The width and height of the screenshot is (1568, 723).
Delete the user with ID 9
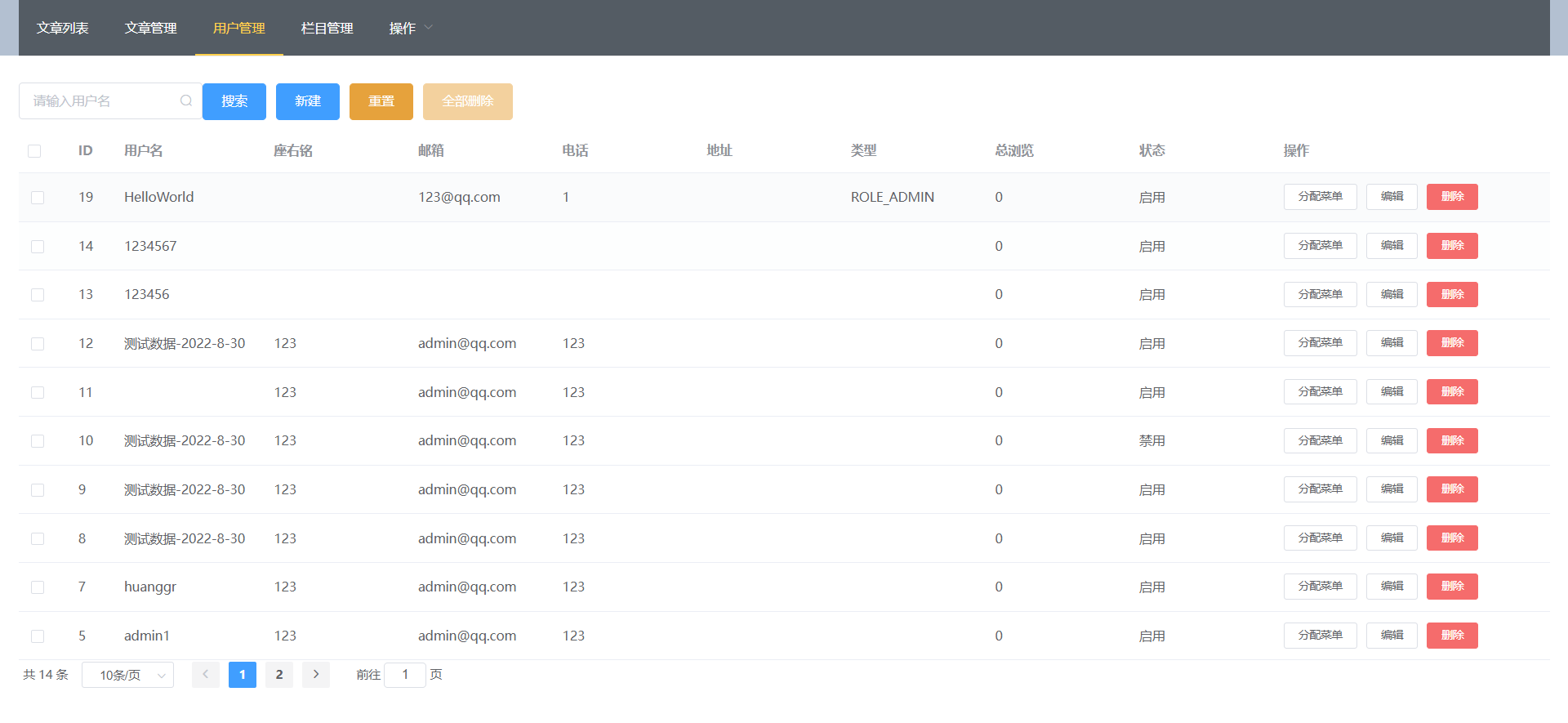pyautogui.click(x=1452, y=489)
